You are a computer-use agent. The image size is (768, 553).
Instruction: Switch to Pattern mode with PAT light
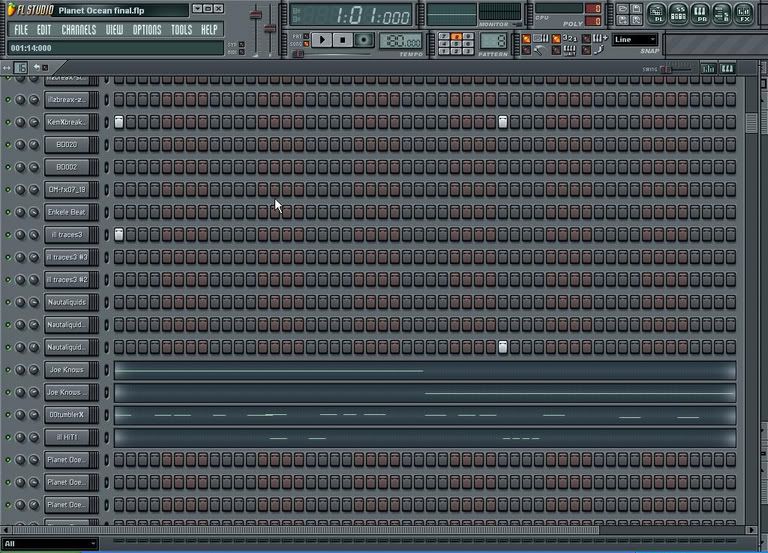pos(306,37)
